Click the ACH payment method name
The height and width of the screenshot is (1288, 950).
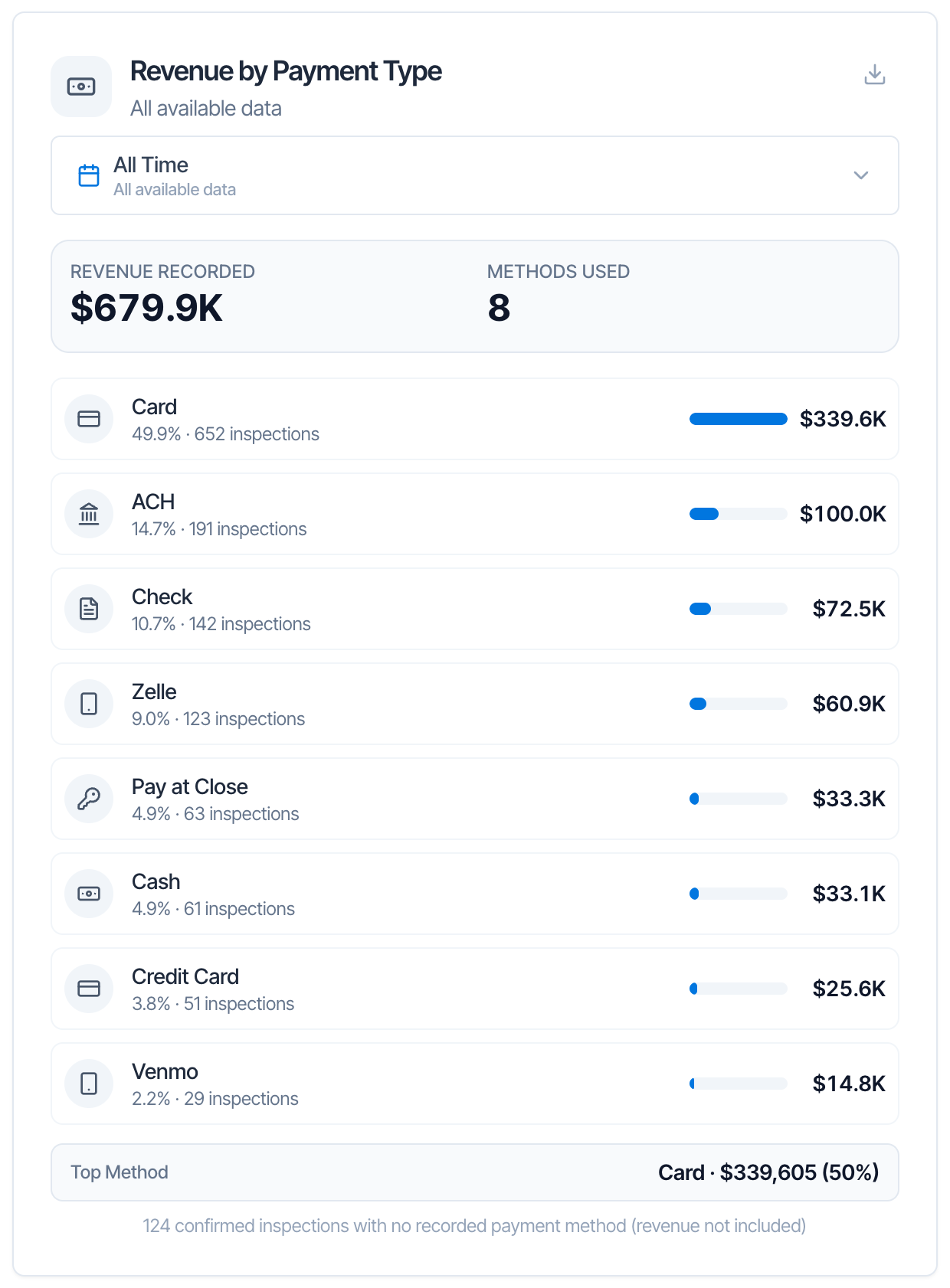(153, 502)
